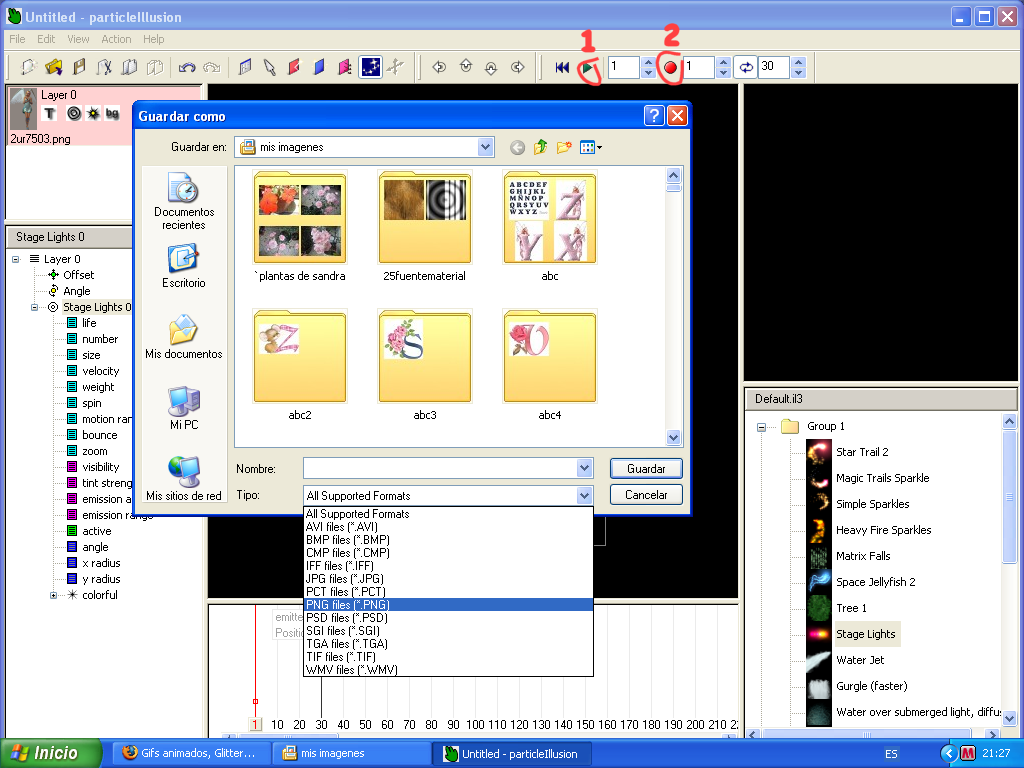Open the Action menu
The image size is (1024, 768).
click(116, 39)
